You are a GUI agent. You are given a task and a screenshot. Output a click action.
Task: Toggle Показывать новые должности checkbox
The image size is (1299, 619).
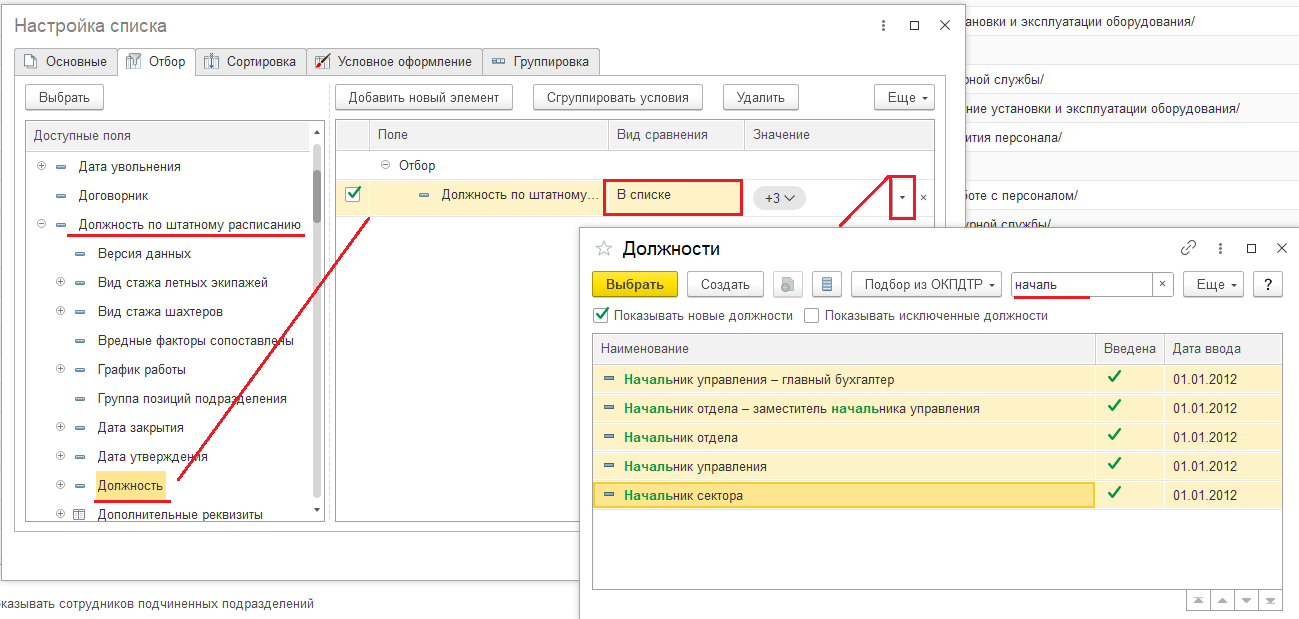601,315
